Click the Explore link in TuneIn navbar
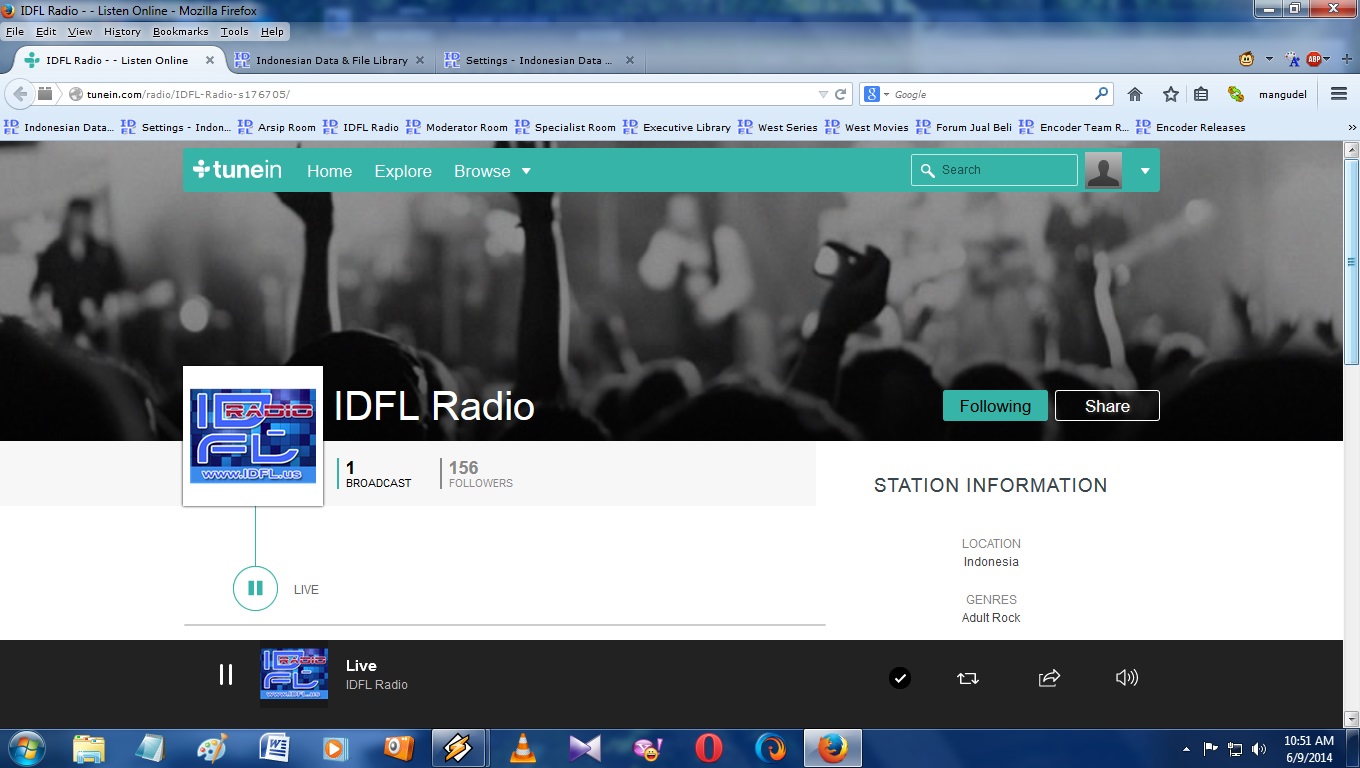 tap(403, 171)
